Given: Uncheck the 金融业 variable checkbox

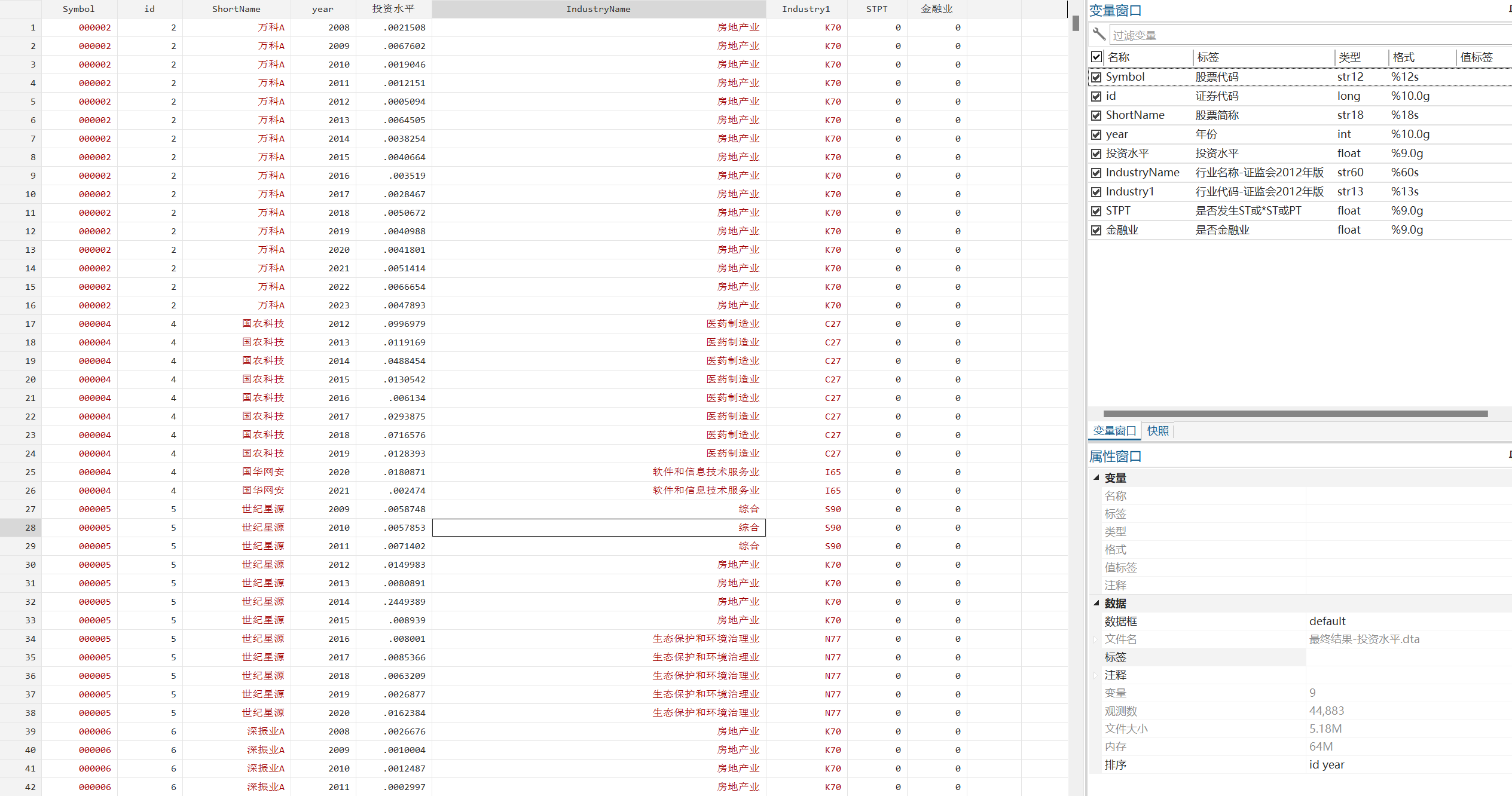Looking at the screenshot, I should [x=1096, y=230].
